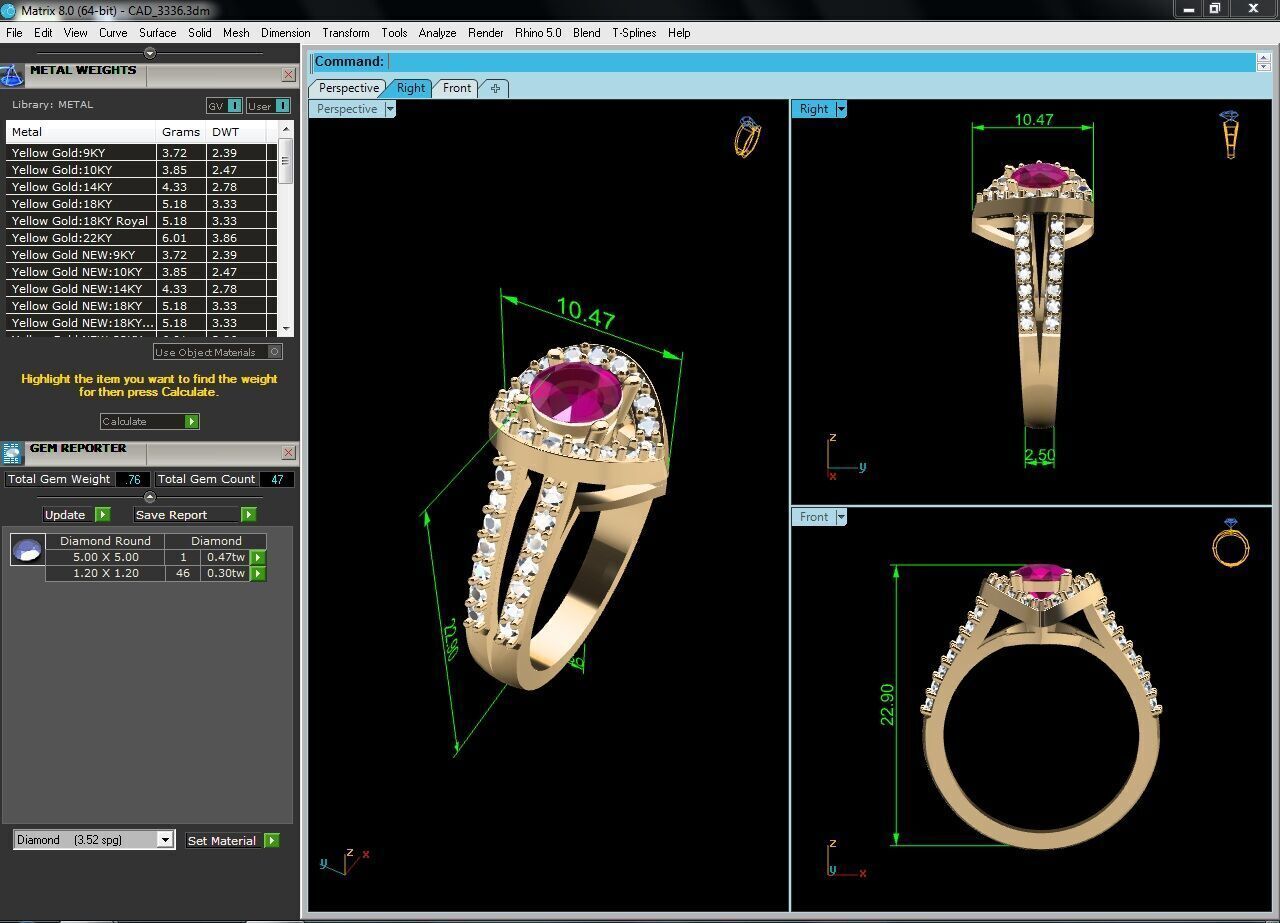Open the Perspective viewport title dropdown
Screen dimensions: 1280x923
390,109
